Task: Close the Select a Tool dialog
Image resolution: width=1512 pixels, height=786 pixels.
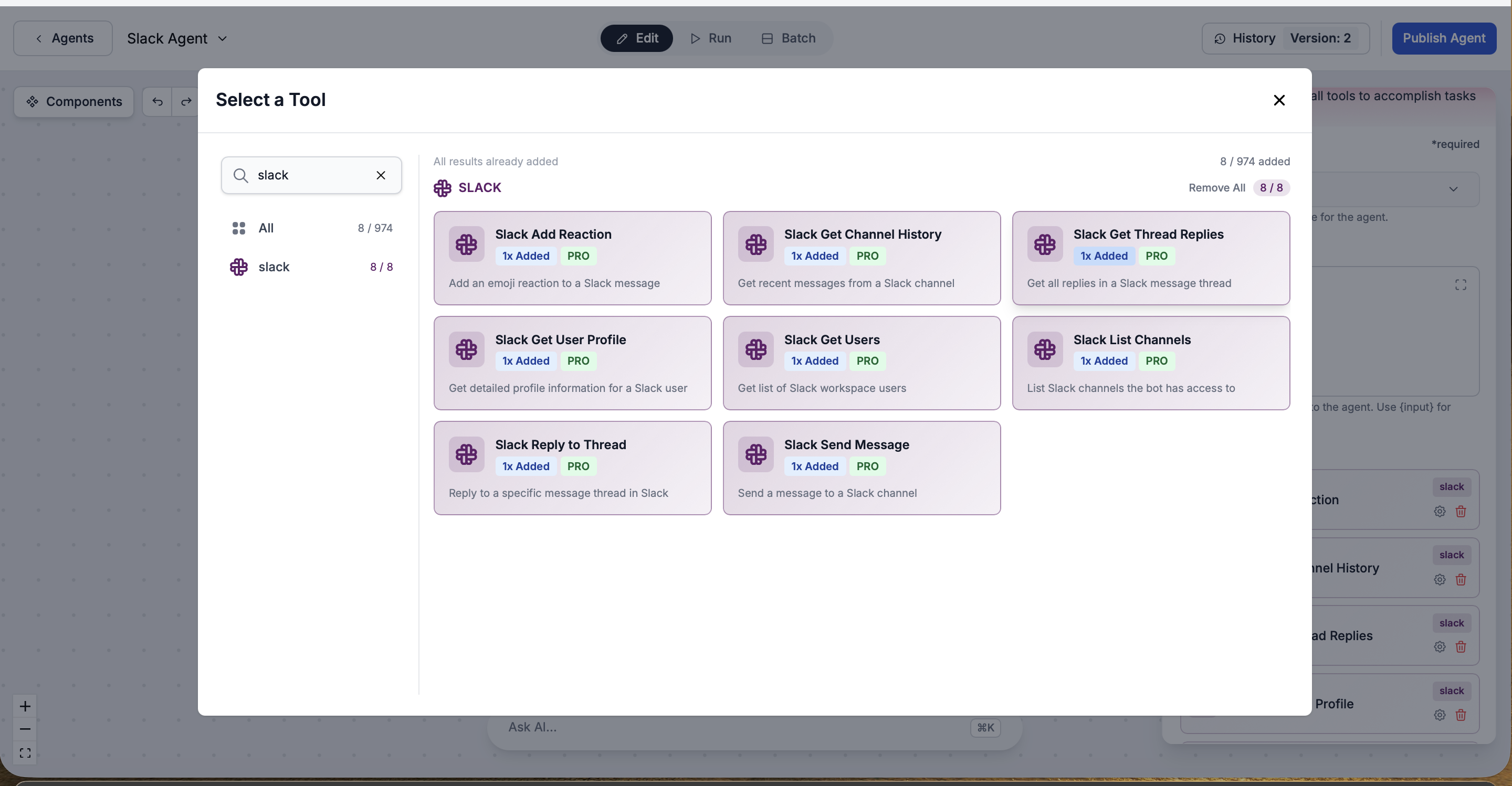Action: [x=1279, y=100]
